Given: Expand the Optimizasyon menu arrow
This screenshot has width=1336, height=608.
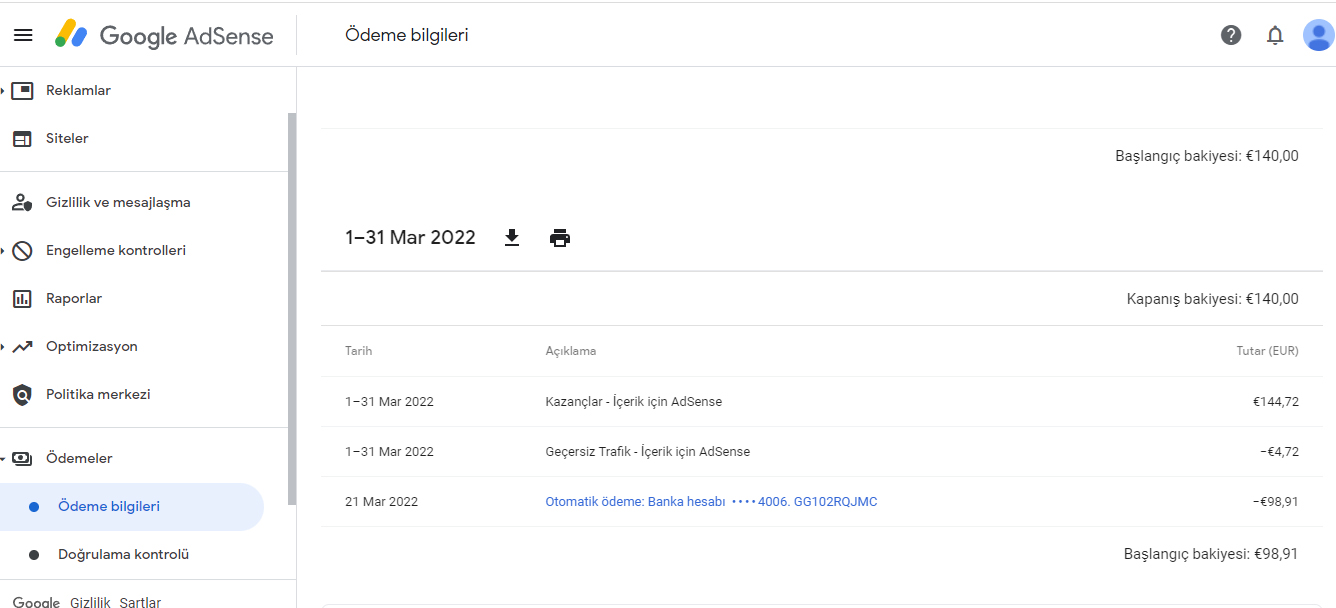Looking at the screenshot, I should point(3,346).
